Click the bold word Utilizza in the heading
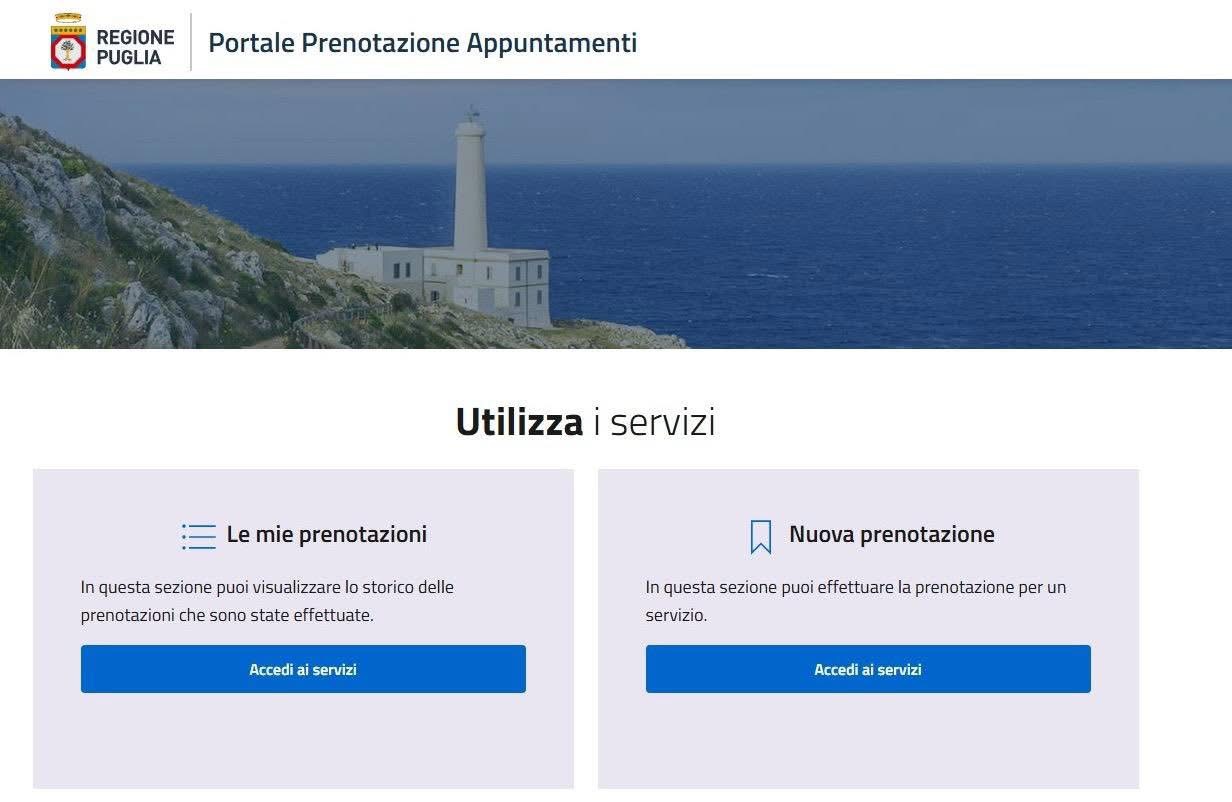The width and height of the screenshot is (1232, 802). (x=519, y=422)
